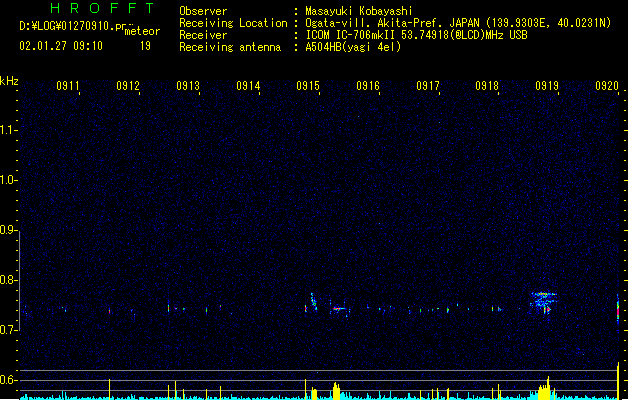This screenshot has width=629, height=400.
Task: Click the meteor count value 19
Action: [x=145, y=46]
